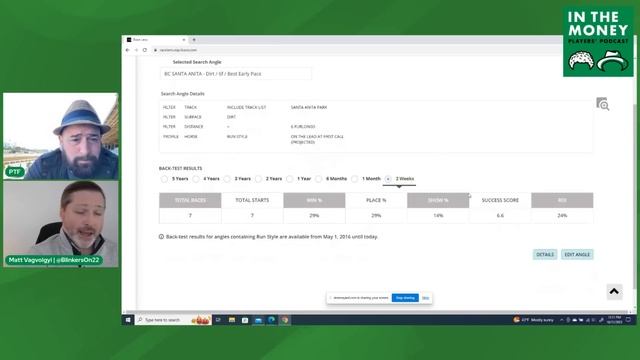Click the SHOW % column header

pyautogui.click(x=438, y=200)
